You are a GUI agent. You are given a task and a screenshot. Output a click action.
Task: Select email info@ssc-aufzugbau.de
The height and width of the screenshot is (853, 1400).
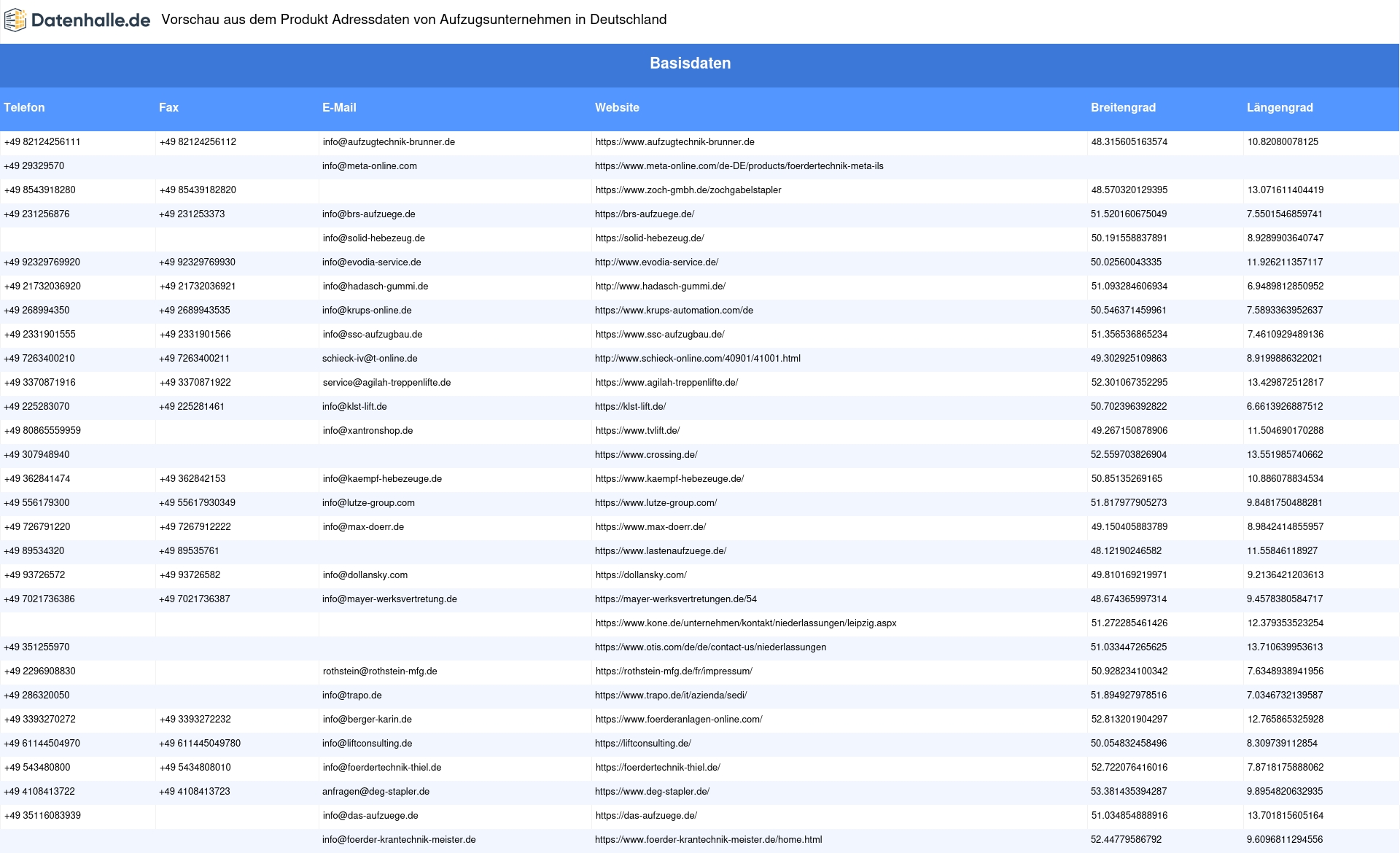pyautogui.click(x=373, y=335)
